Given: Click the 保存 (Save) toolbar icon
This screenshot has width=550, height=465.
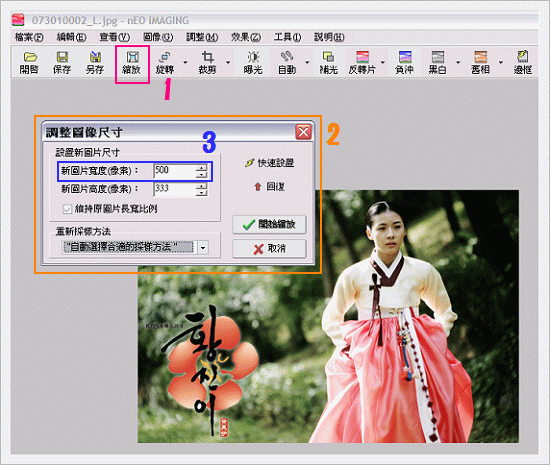Looking at the screenshot, I should pyautogui.click(x=62, y=63).
